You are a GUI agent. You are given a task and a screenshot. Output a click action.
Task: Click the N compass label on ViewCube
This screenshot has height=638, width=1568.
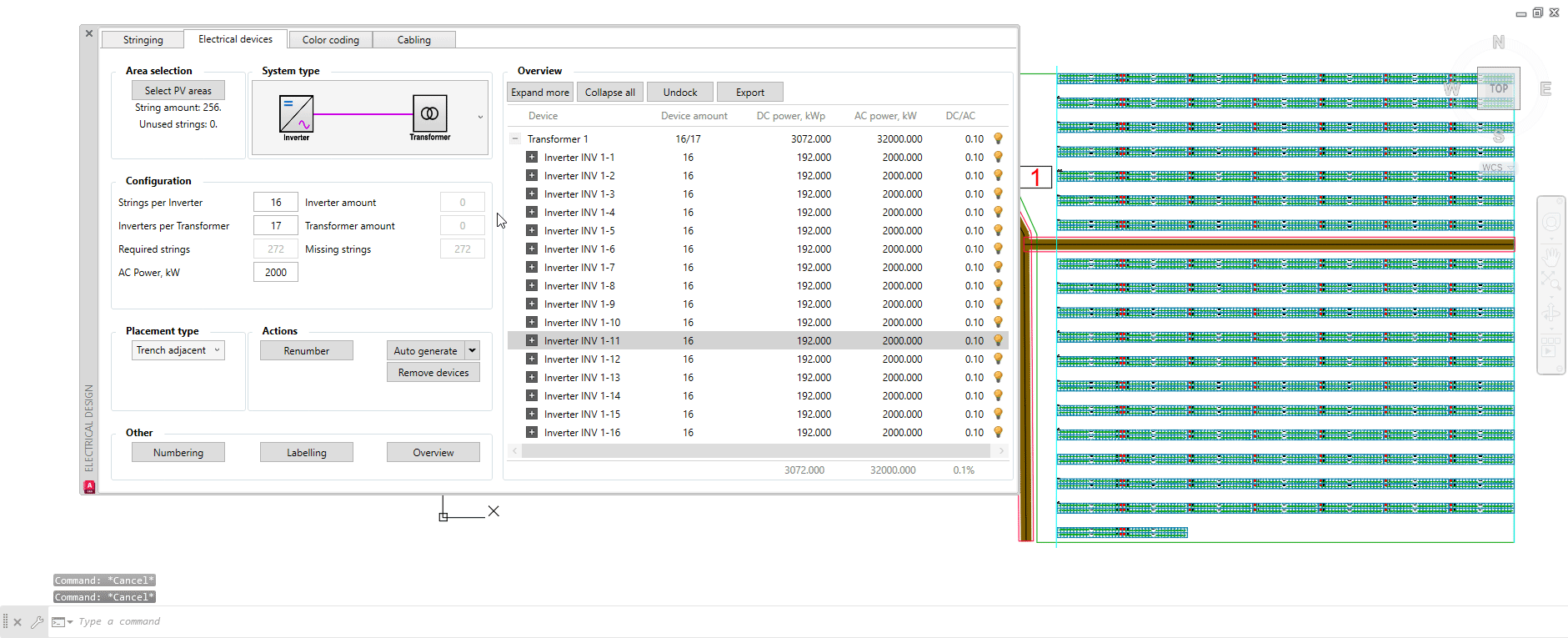pos(1498,42)
